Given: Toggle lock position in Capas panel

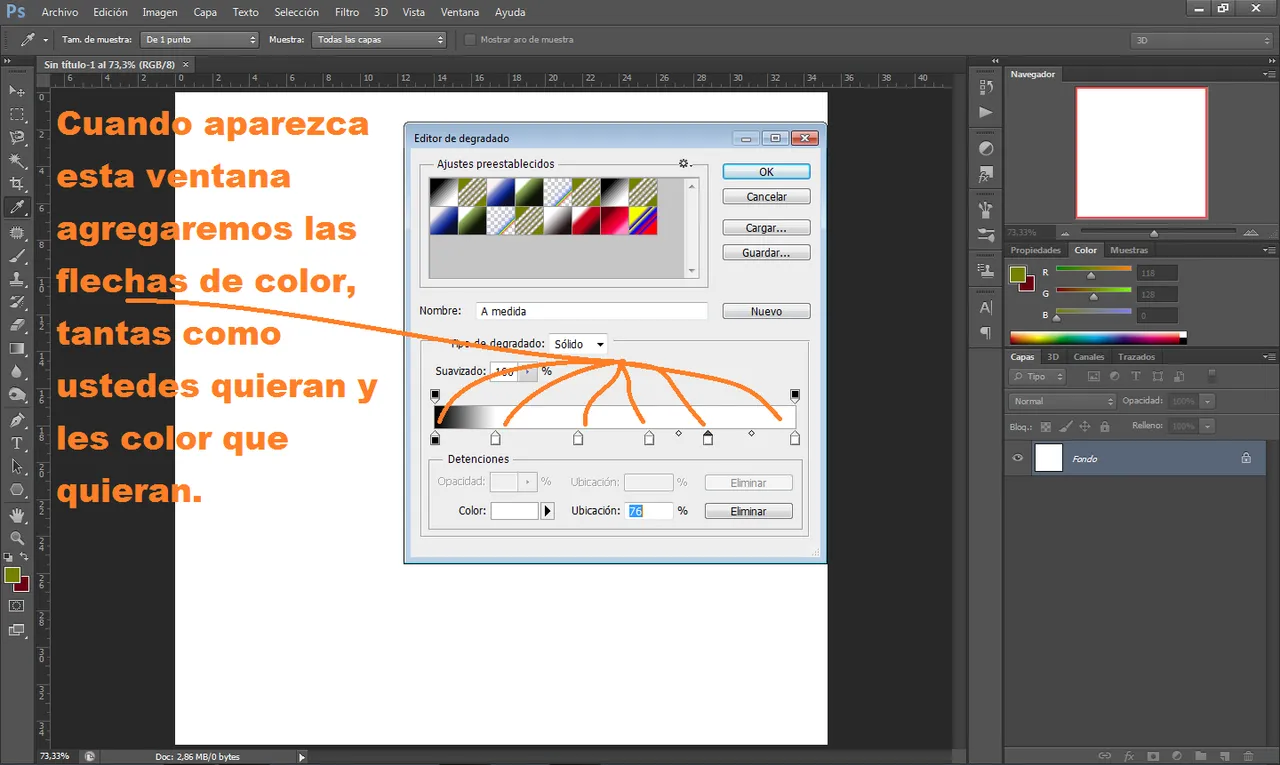Looking at the screenshot, I should [x=1084, y=426].
